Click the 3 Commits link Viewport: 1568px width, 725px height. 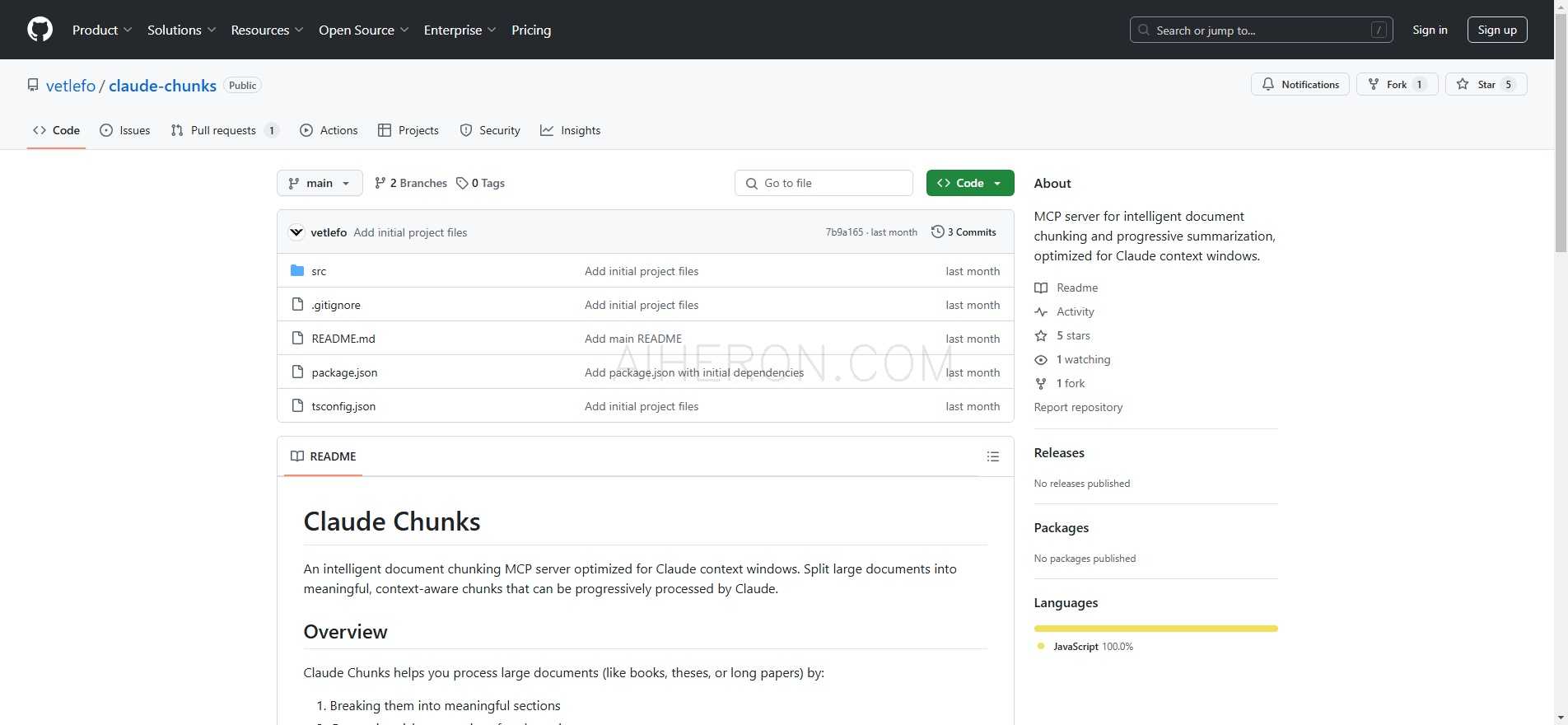tap(964, 232)
